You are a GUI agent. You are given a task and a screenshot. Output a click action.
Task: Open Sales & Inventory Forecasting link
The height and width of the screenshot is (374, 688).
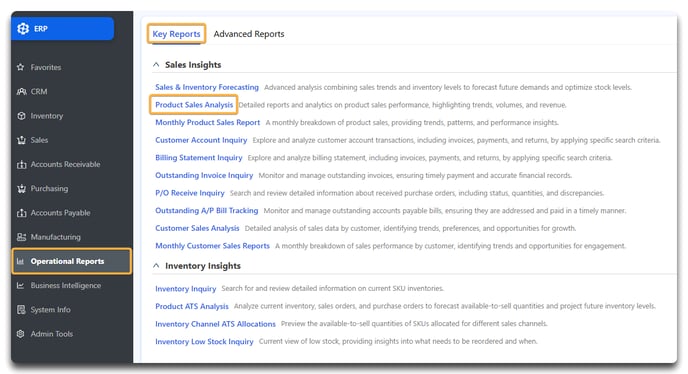pos(207,87)
